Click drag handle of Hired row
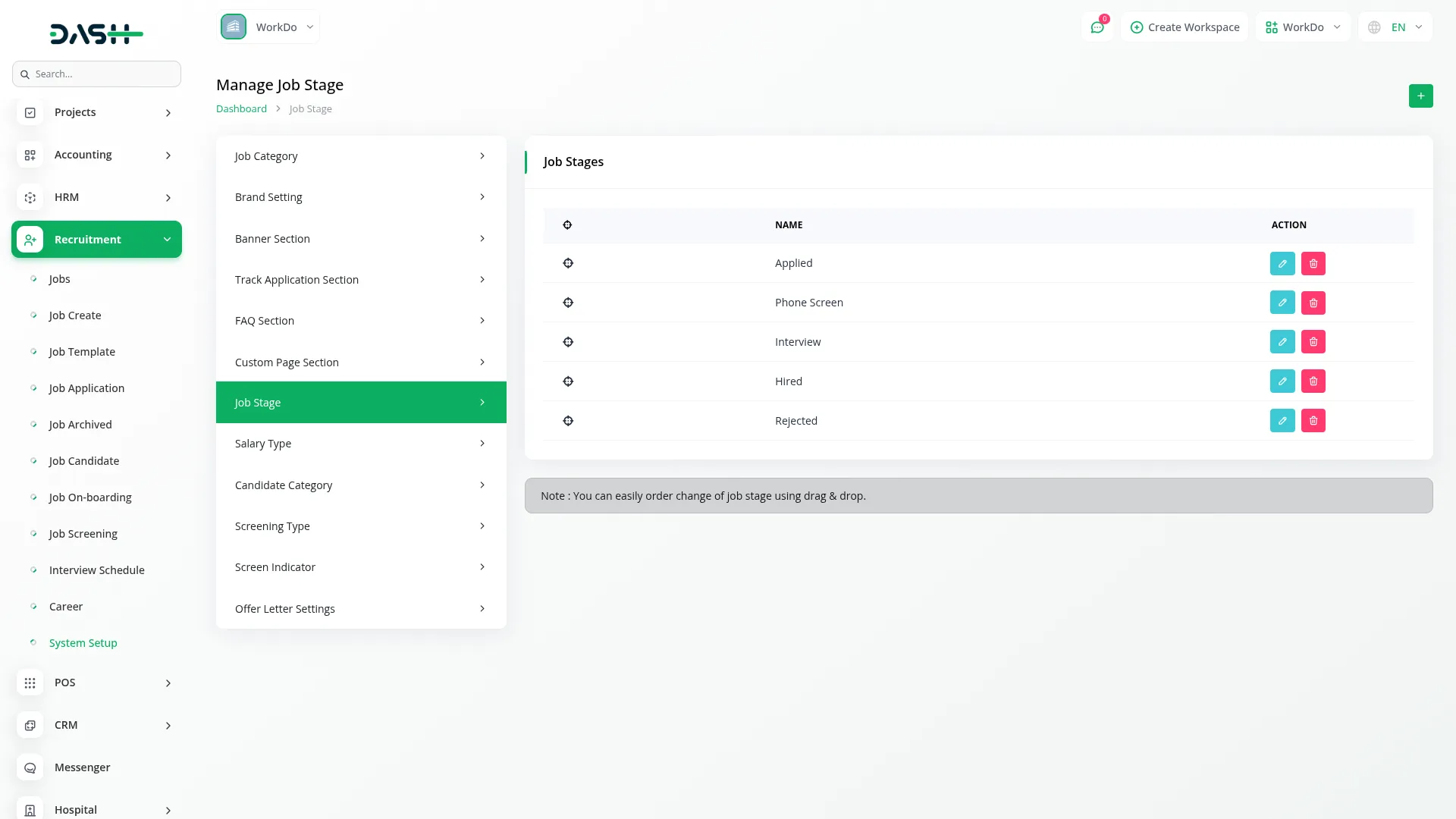 pos(568,381)
